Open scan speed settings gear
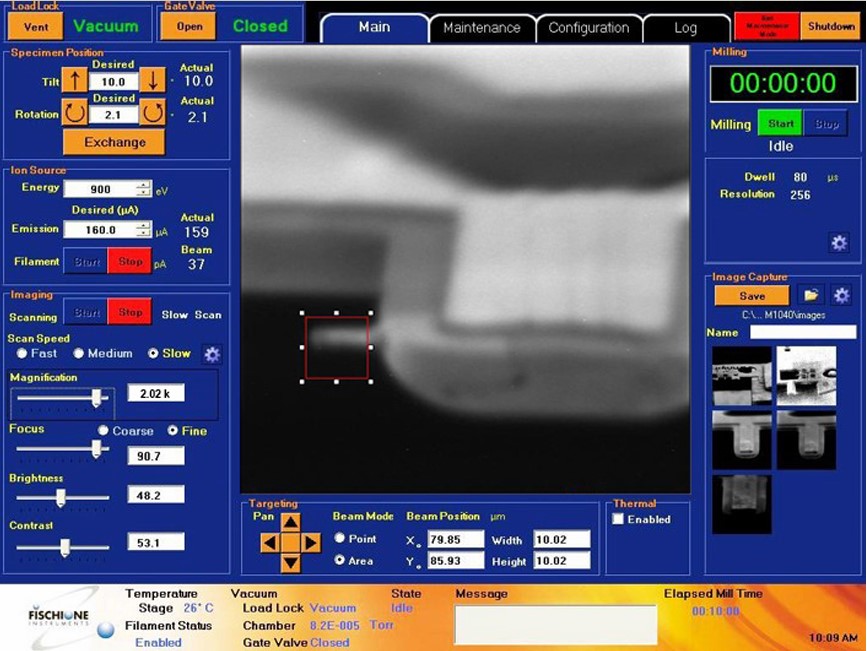 (x=212, y=354)
